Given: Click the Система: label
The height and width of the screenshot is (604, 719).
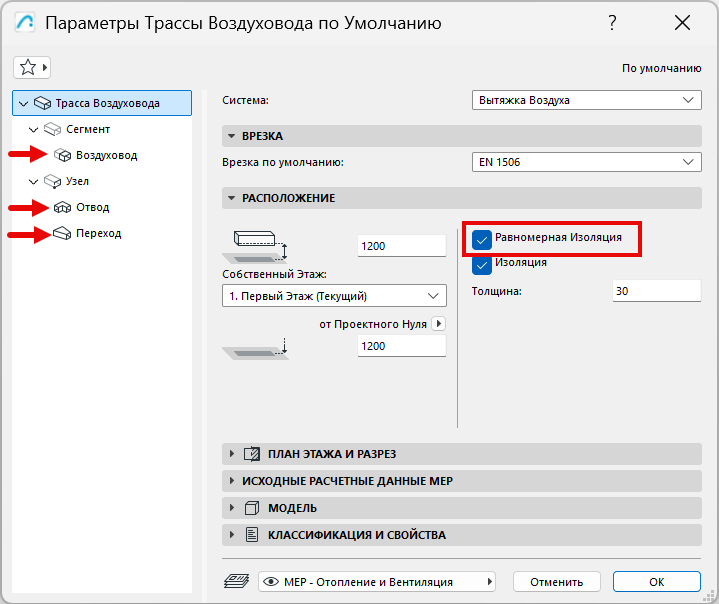Looking at the screenshot, I should [245, 100].
